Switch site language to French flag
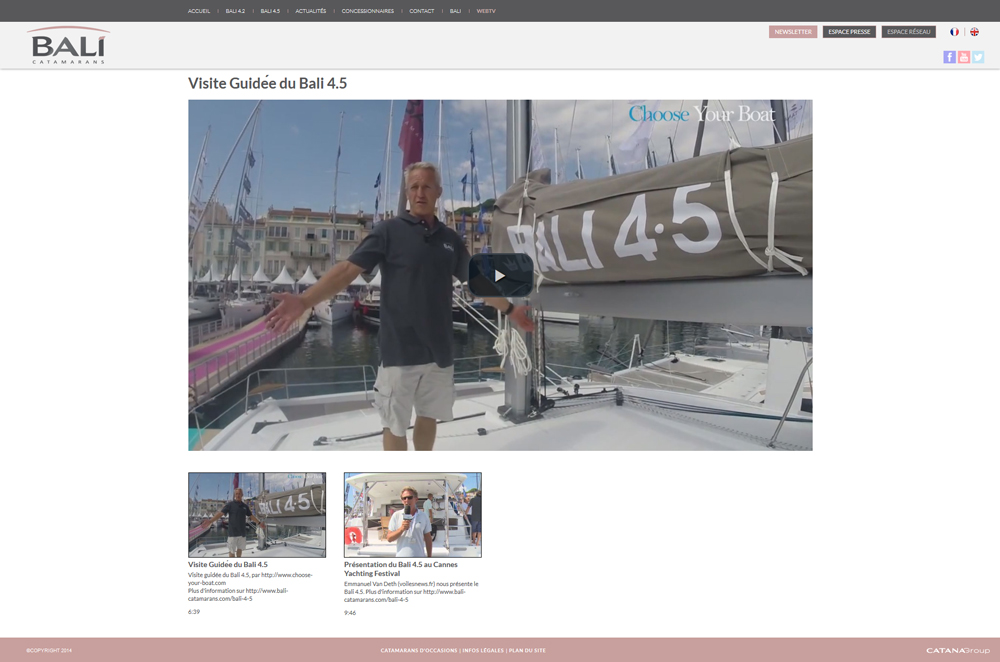 pyautogui.click(x=954, y=32)
